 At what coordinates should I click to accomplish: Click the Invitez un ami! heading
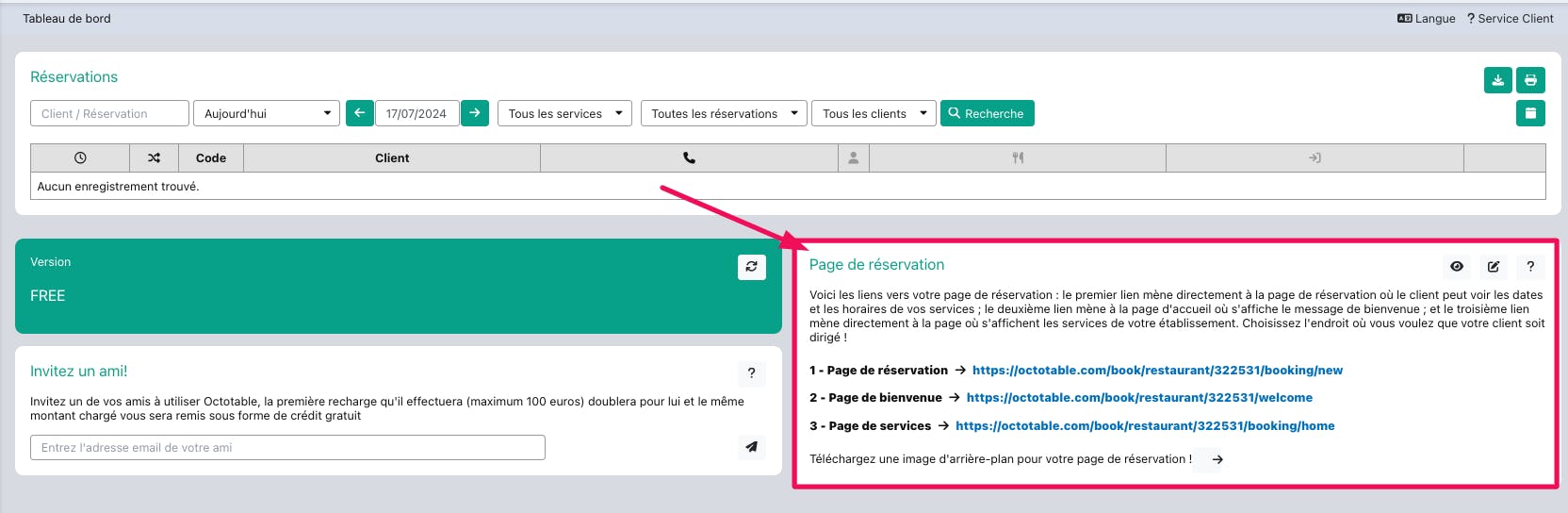78,371
